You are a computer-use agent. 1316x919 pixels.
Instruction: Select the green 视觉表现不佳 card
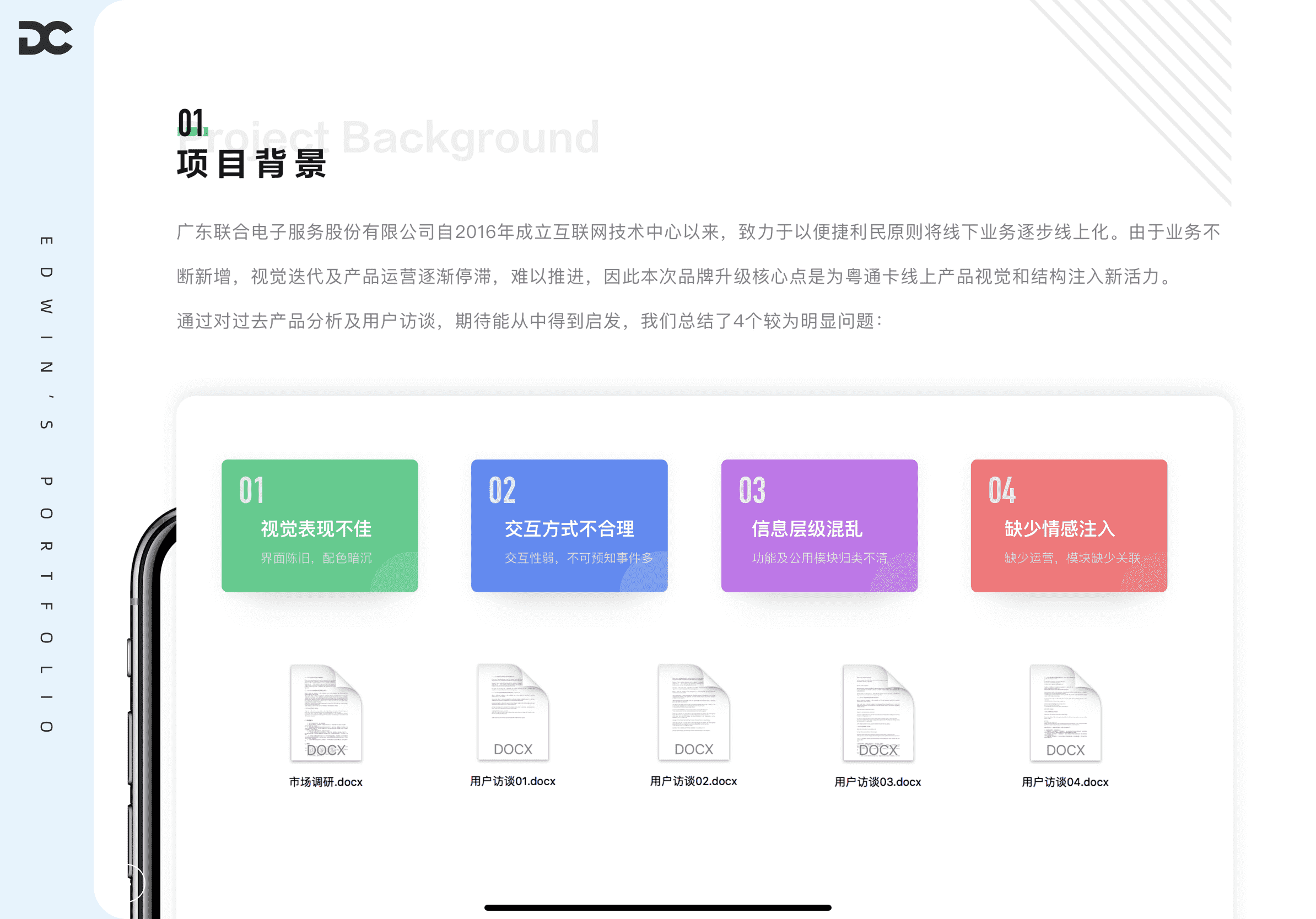point(319,526)
